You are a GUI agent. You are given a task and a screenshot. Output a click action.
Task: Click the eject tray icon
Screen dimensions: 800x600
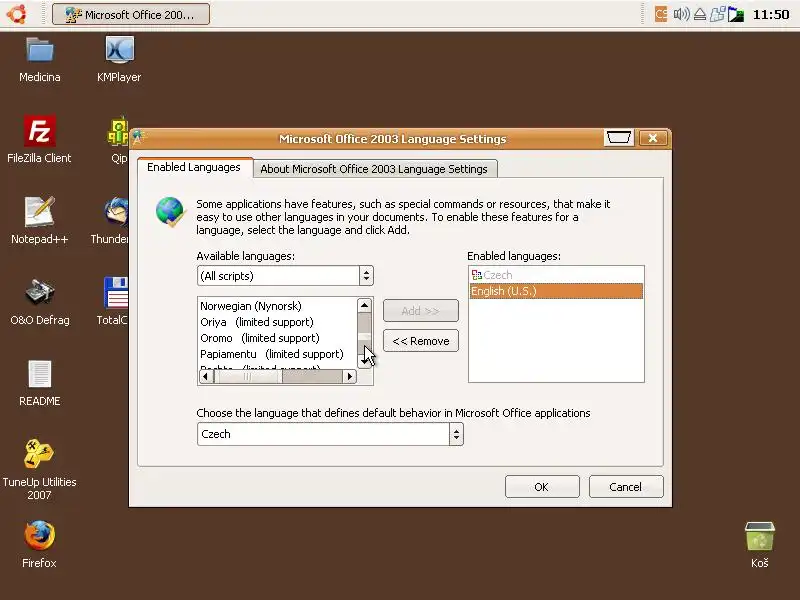tap(700, 15)
